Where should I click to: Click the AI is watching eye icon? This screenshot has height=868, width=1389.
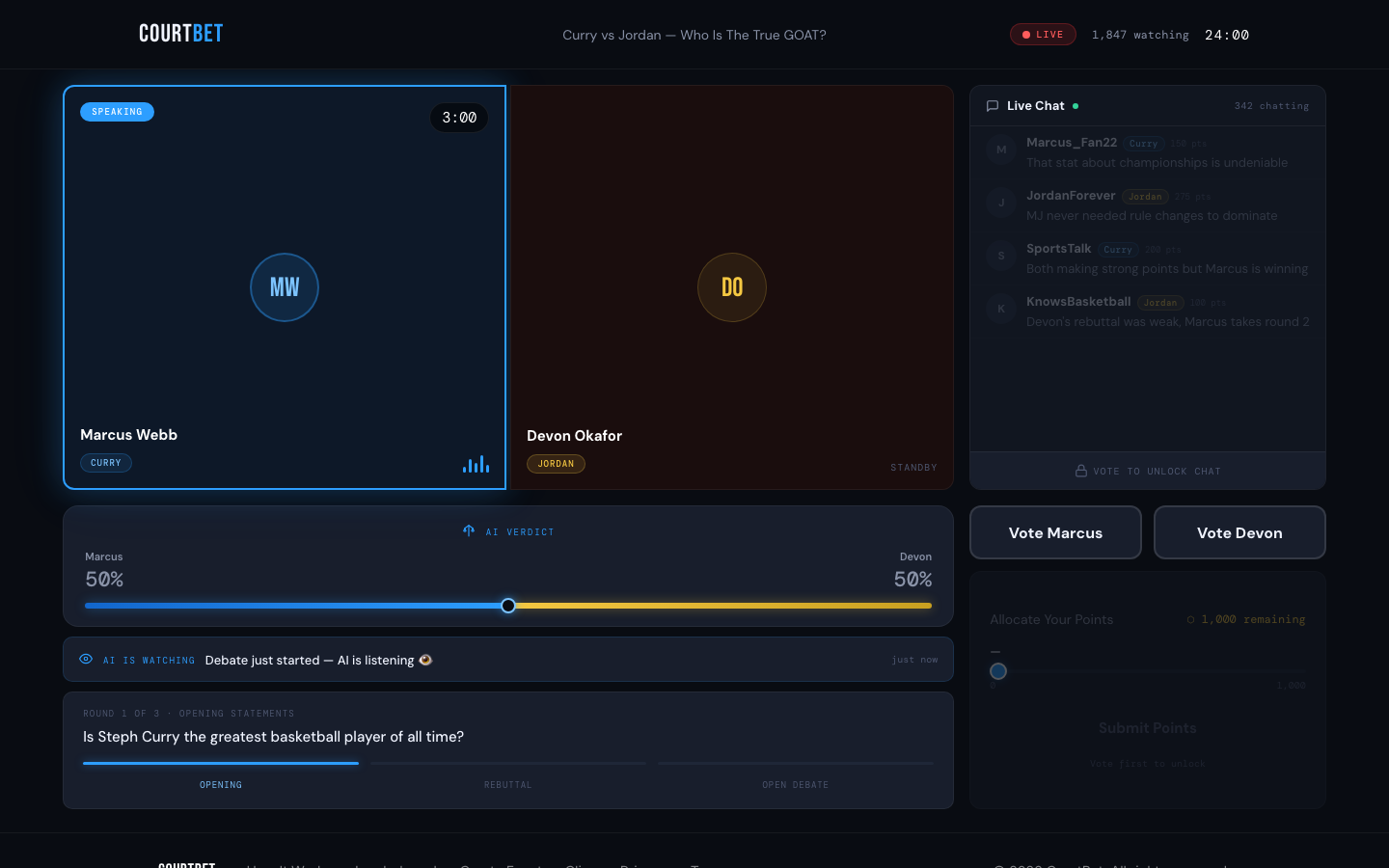[86, 660]
